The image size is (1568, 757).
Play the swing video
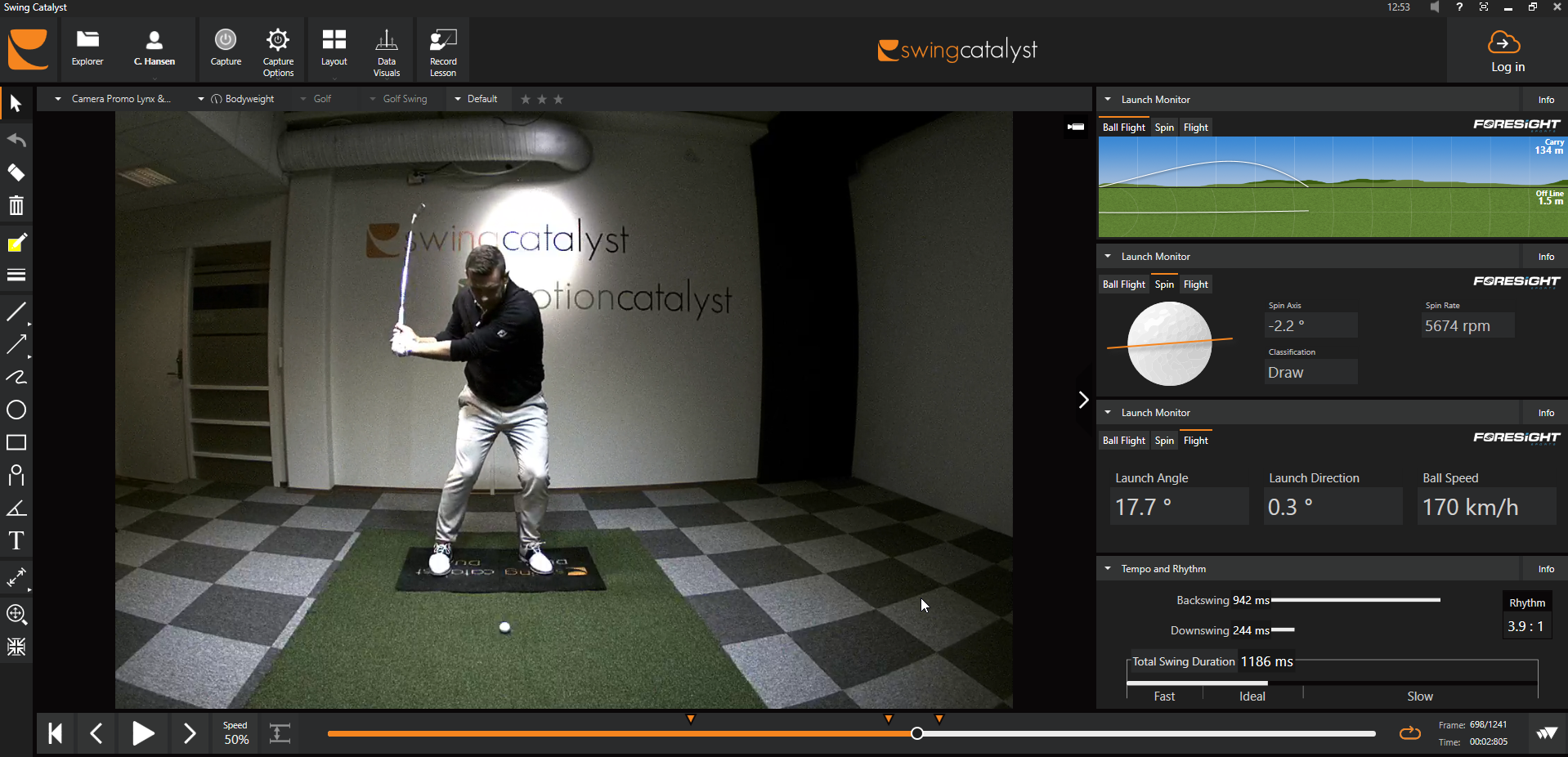(x=143, y=733)
